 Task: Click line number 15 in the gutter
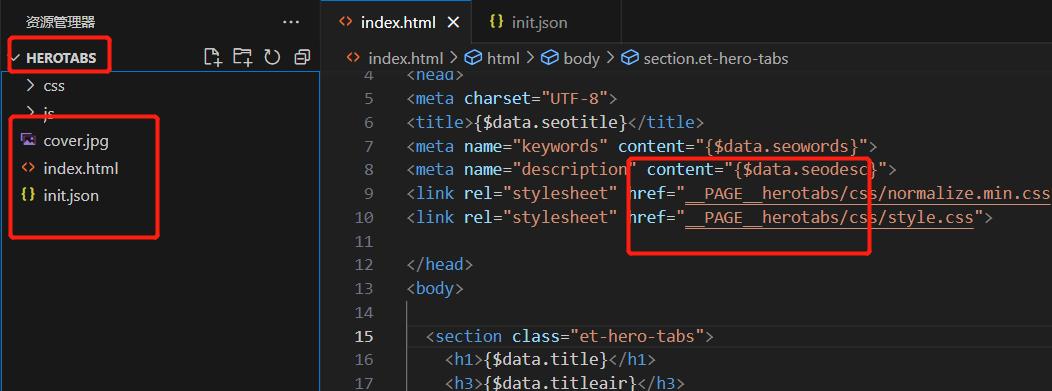(x=363, y=336)
